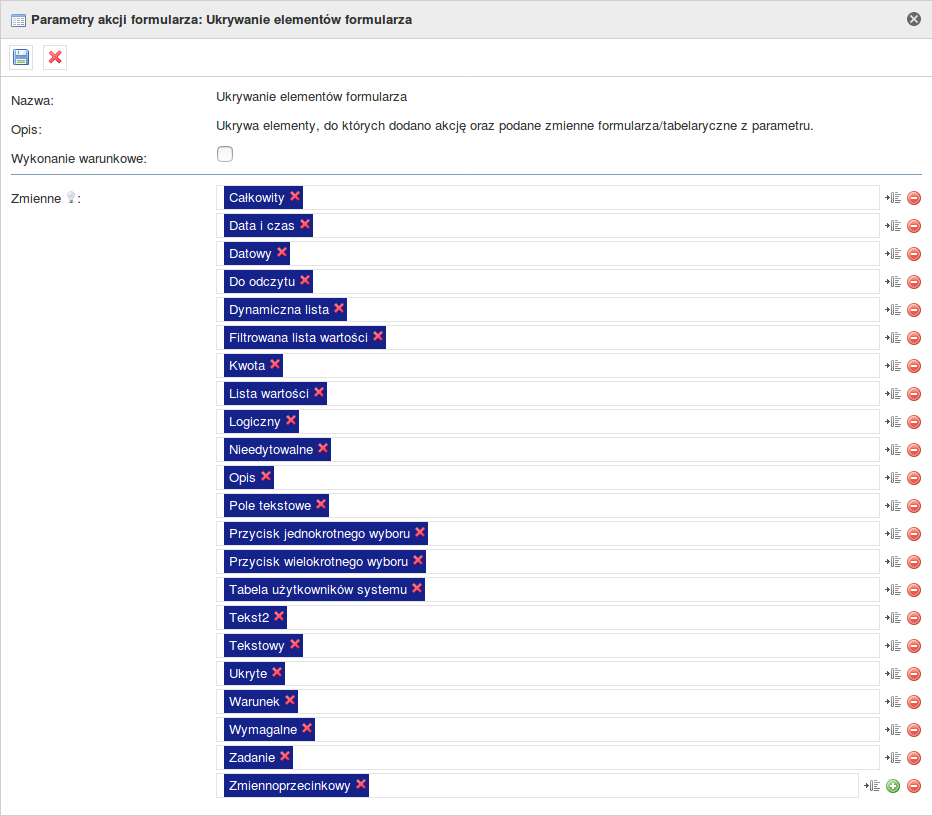Viewport: 932px width, 816px height.
Task: Remove the Datowy tag
Action: pos(282,252)
